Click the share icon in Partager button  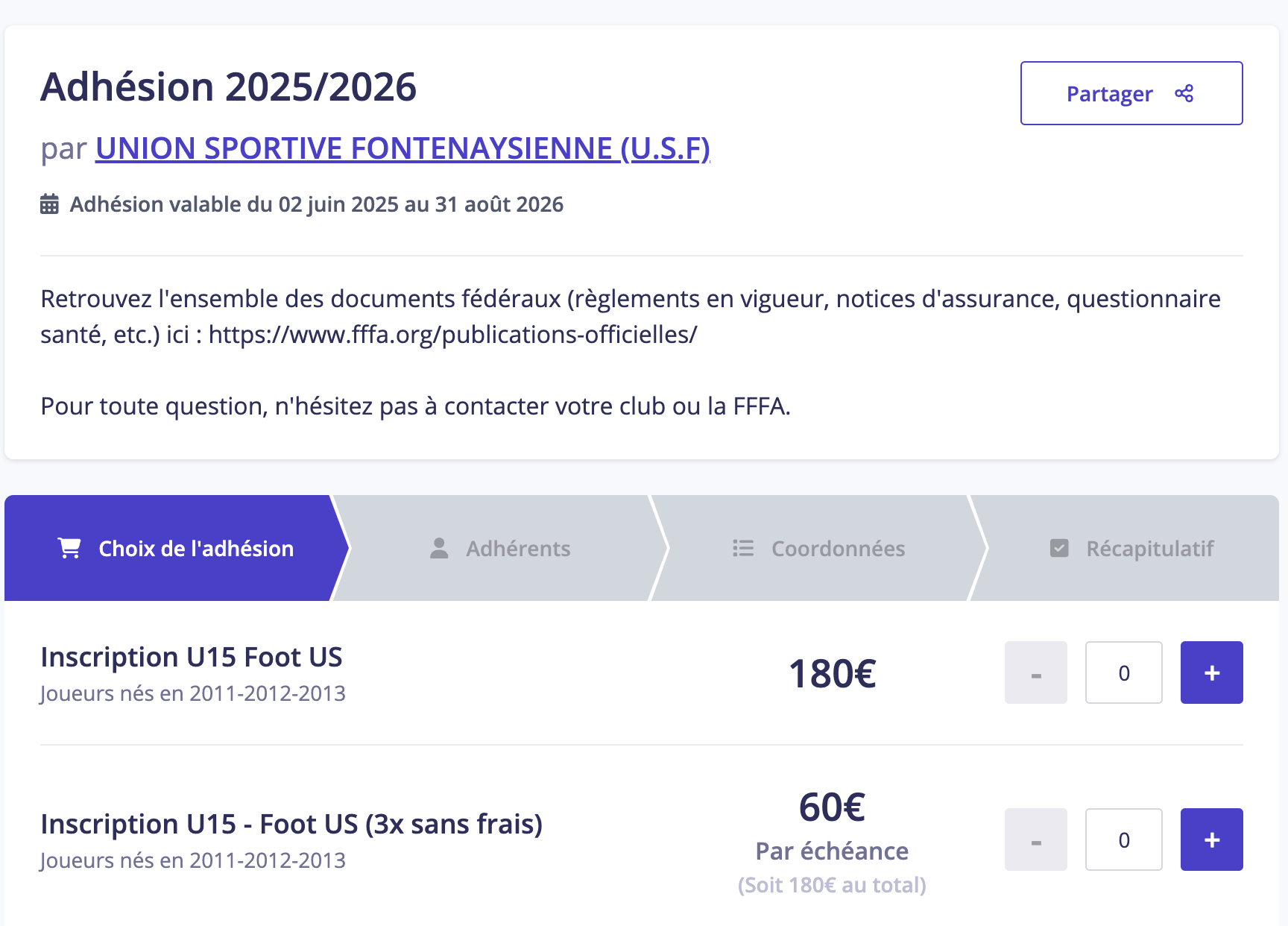(1184, 93)
